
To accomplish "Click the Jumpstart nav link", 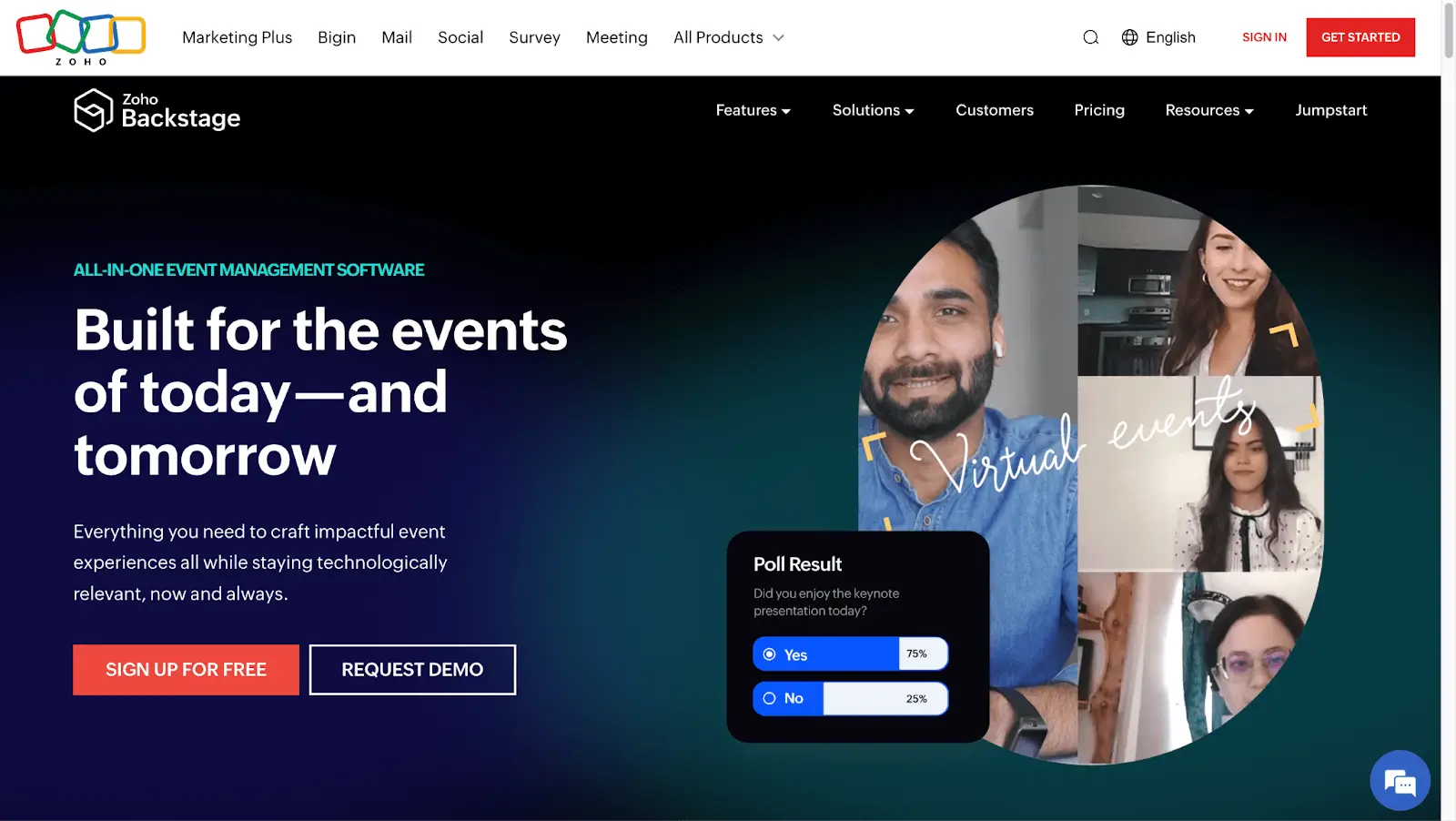I will click(x=1331, y=110).
